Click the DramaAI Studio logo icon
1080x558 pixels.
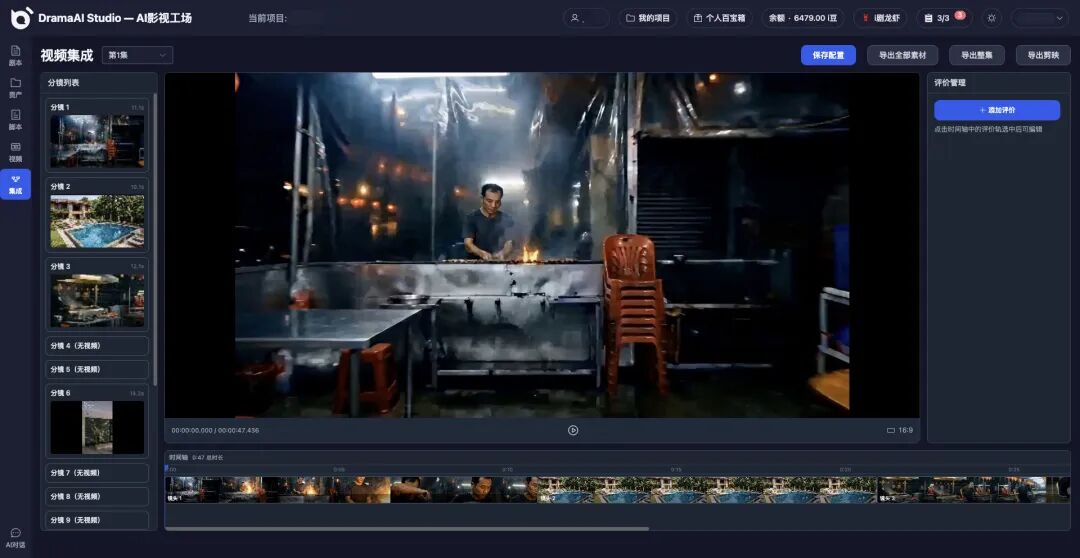(x=21, y=18)
